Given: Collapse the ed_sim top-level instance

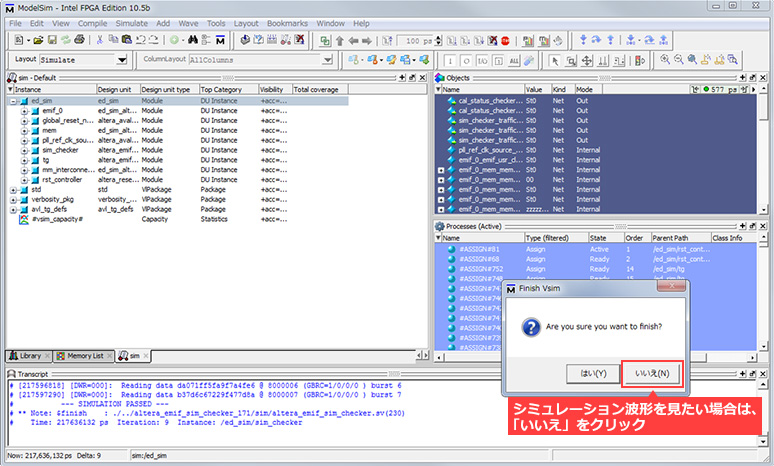Looking at the screenshot, I should (13, 101).
